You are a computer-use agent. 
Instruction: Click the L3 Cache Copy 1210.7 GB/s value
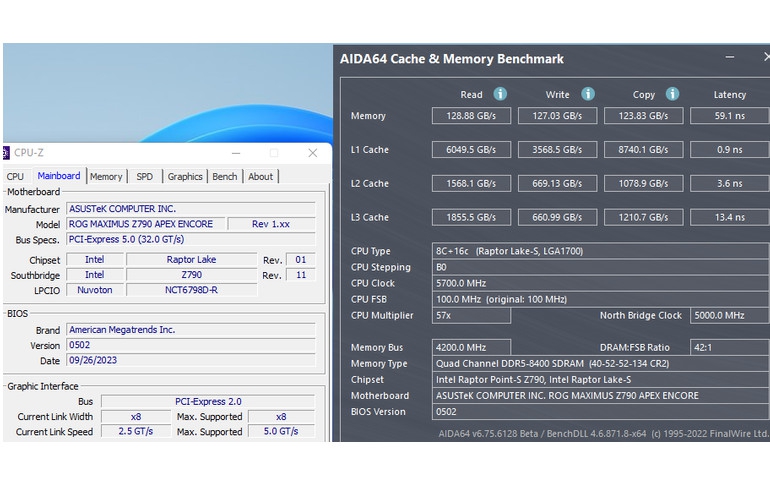tap(643, 217)
